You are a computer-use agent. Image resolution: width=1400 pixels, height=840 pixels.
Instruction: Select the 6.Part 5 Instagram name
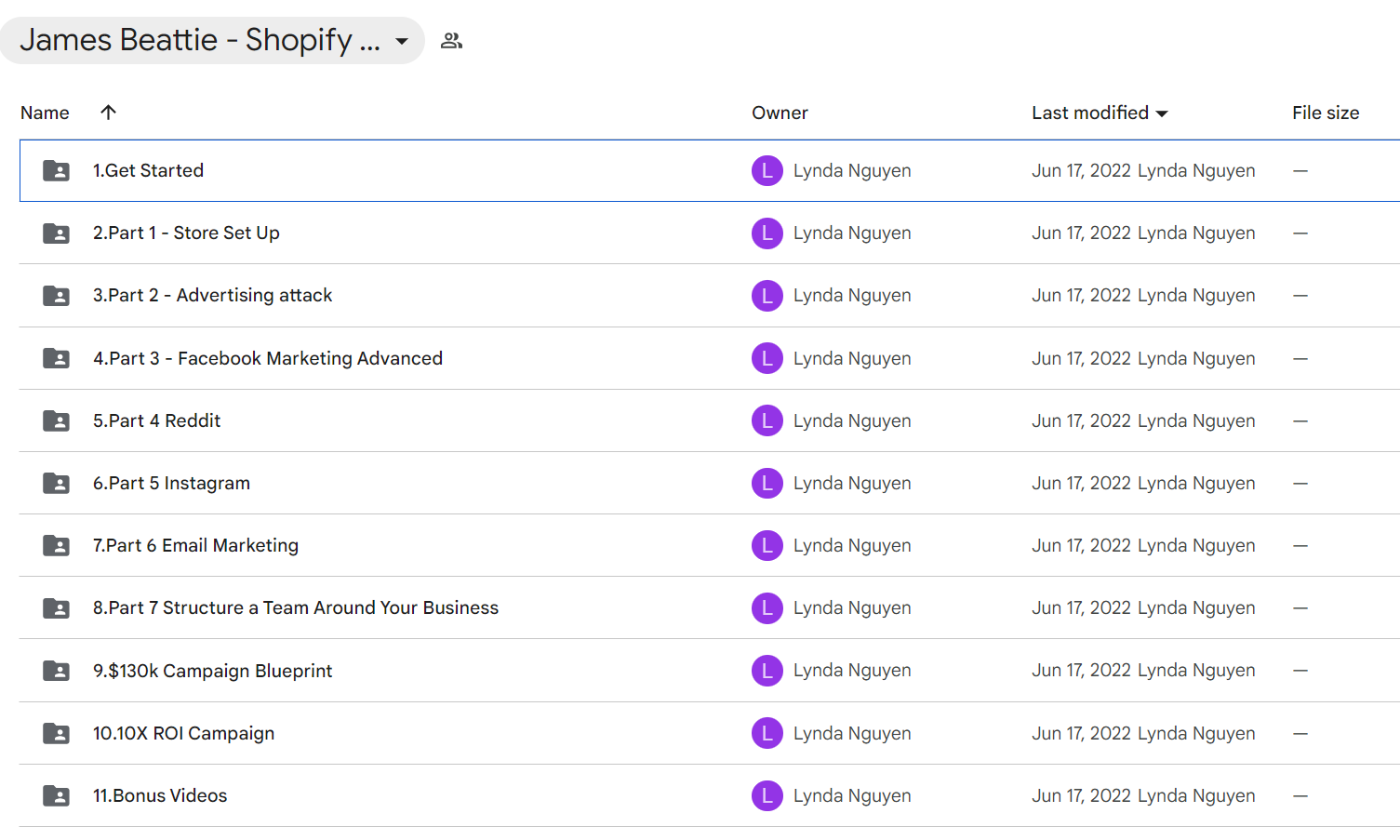click(x=171, y=483)
